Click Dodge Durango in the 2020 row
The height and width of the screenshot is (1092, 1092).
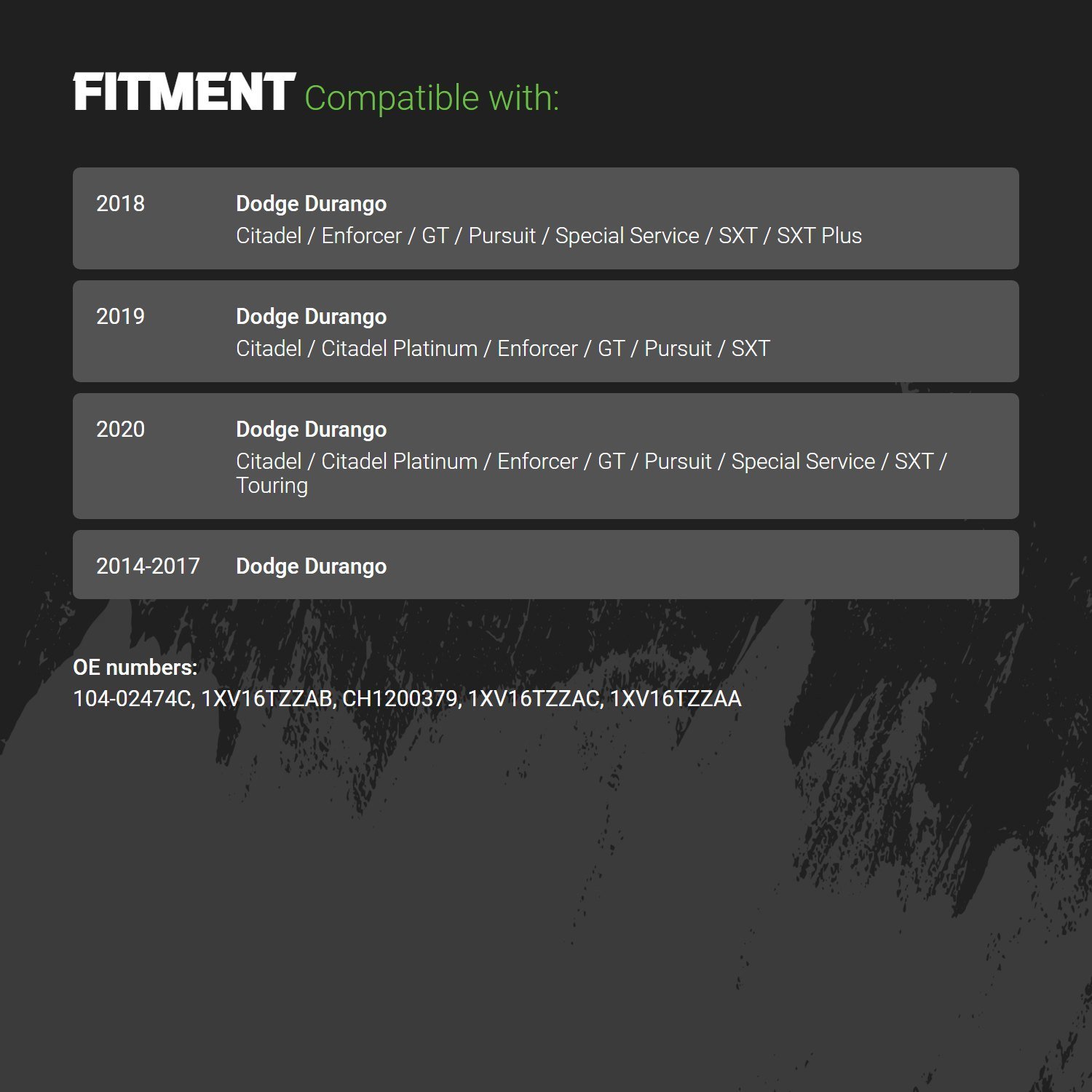(311, 430)
